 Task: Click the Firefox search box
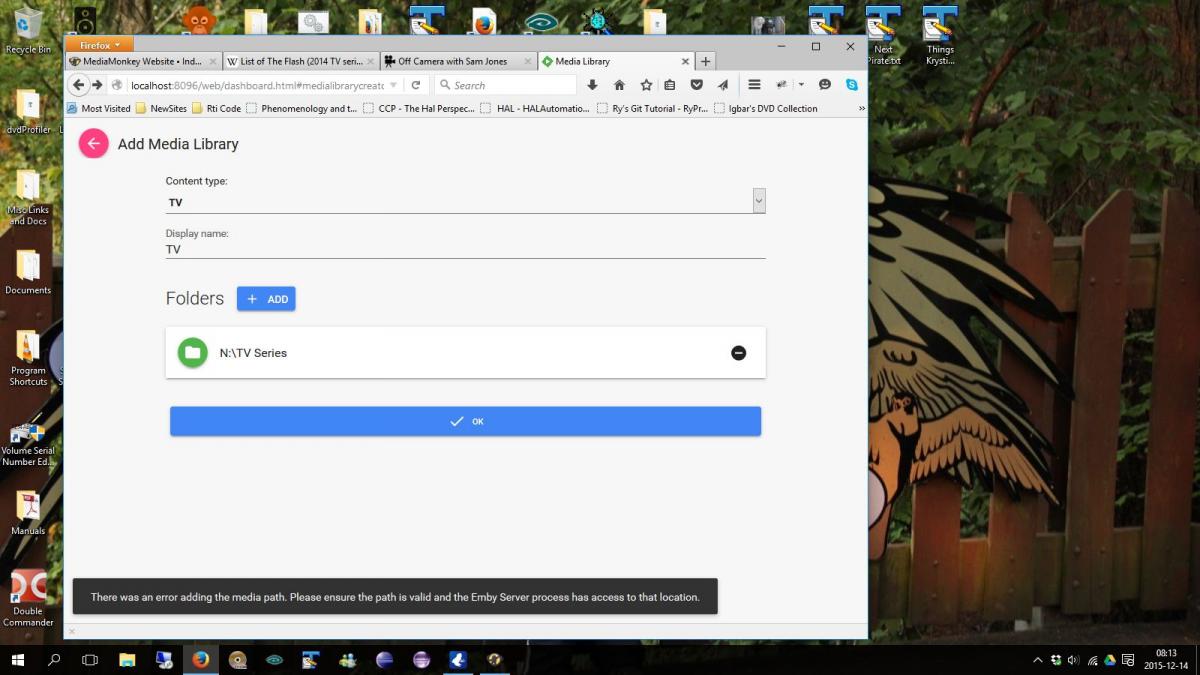point(505,85)
